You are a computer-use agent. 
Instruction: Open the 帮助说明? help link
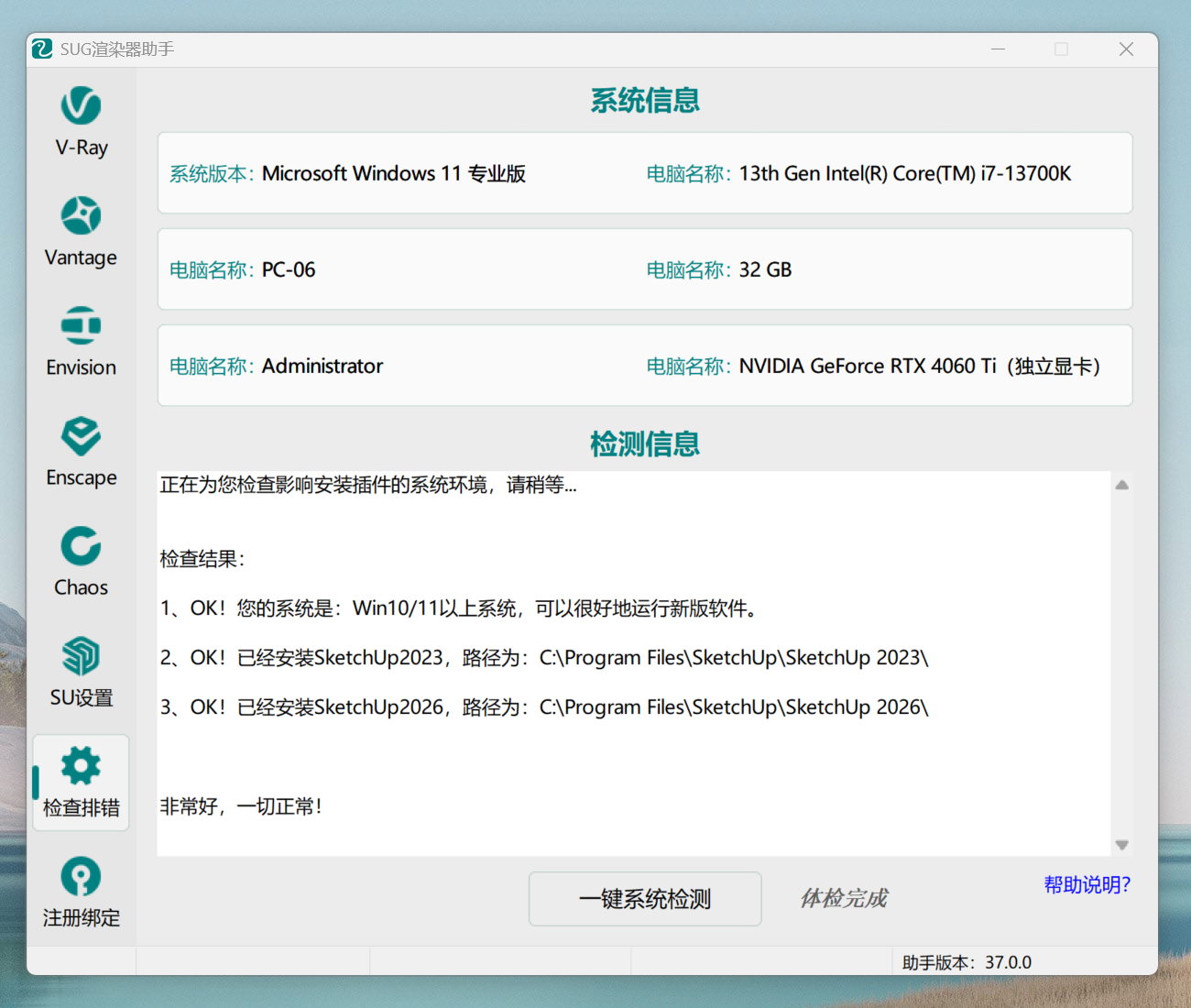(x=1087, y=884)
